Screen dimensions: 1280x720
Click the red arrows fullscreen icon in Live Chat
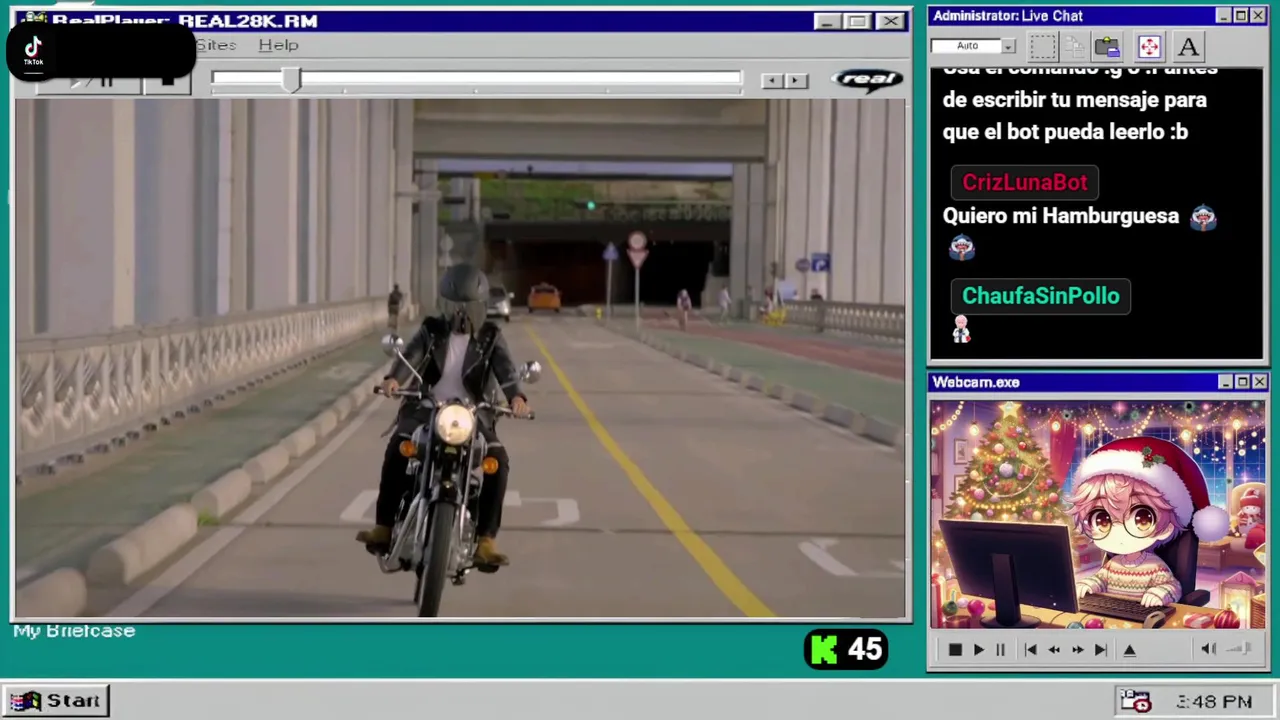(1149, 46)
